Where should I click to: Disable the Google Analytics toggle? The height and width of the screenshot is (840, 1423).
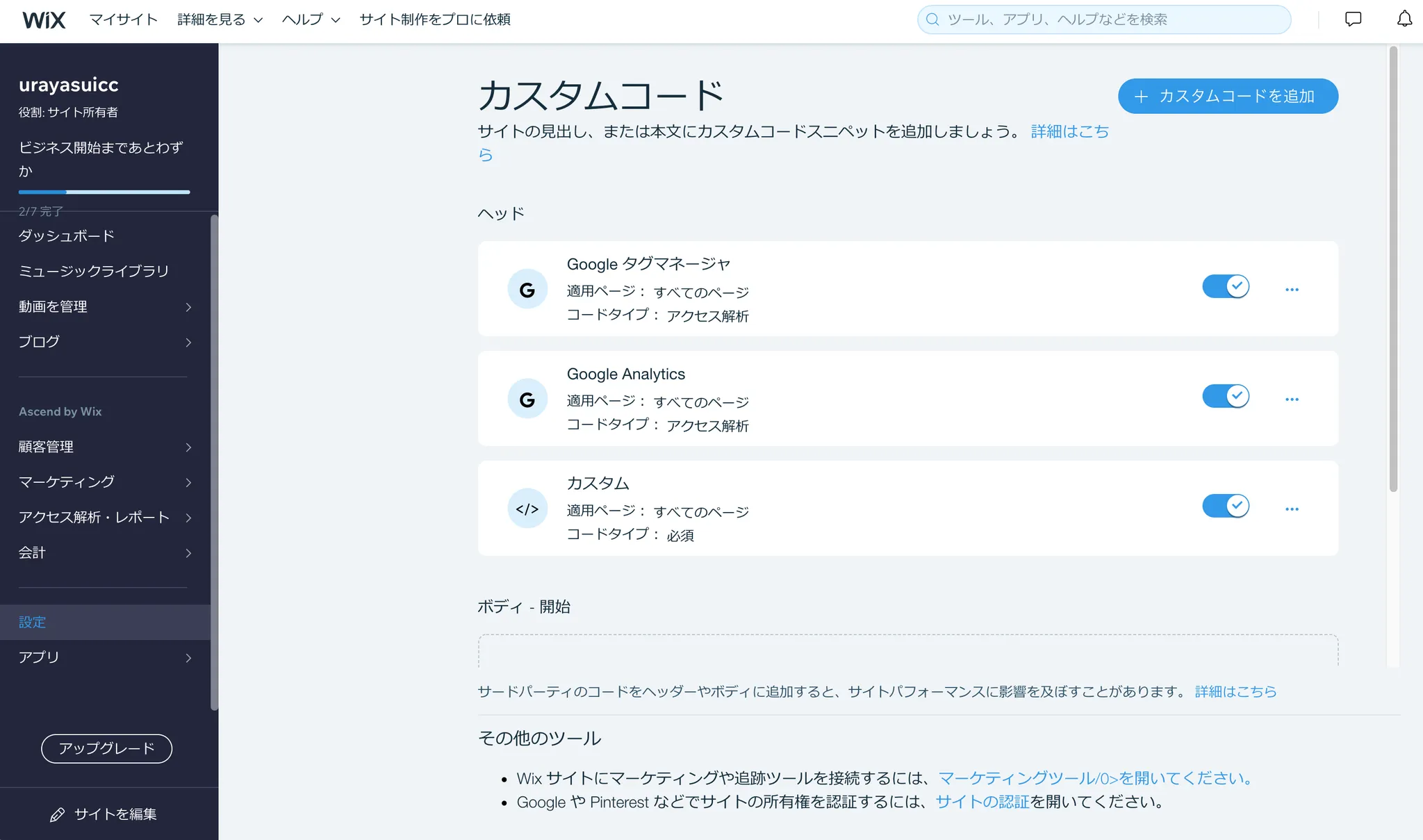pos(1226,396)
